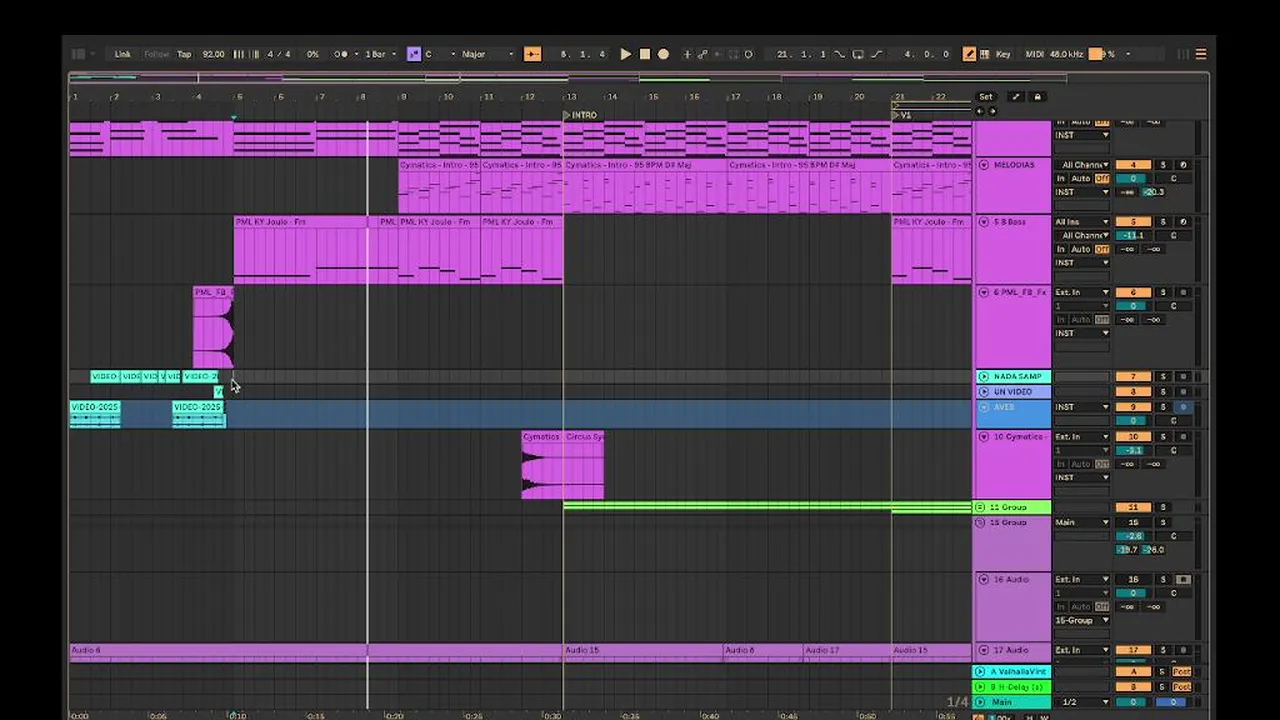Select the AVES track header
The image size is (1280, 720).
coord(1012,414)
